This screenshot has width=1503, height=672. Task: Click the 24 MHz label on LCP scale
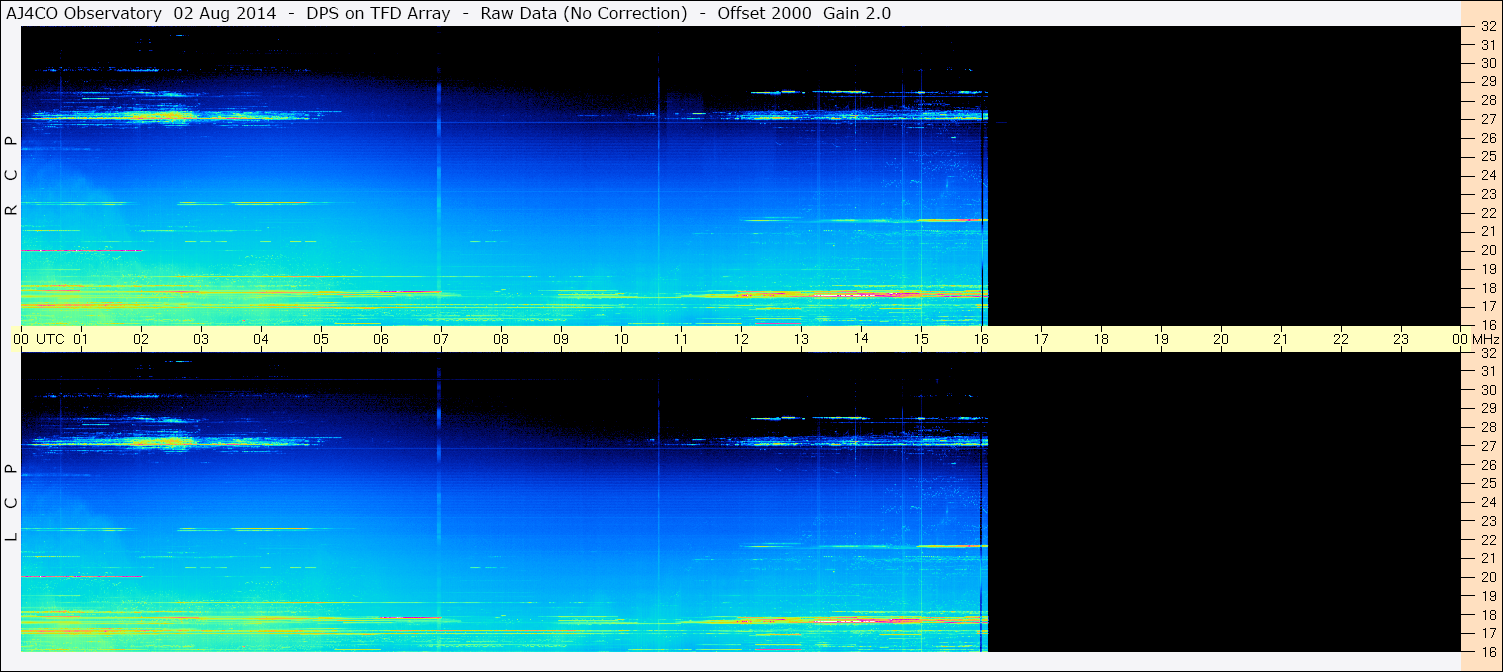point(1488,502)
